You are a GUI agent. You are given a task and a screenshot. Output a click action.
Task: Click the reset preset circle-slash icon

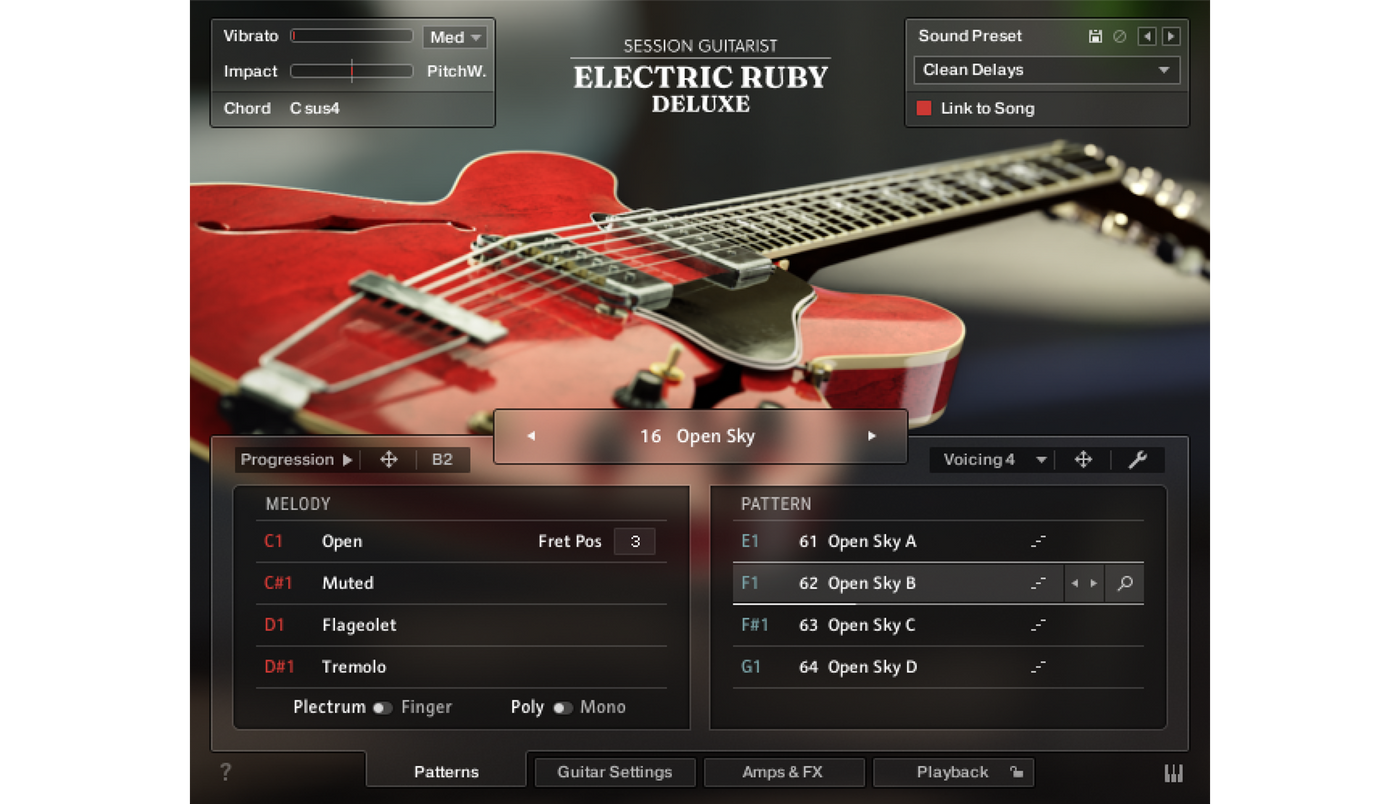click(x=1120, y=36)
